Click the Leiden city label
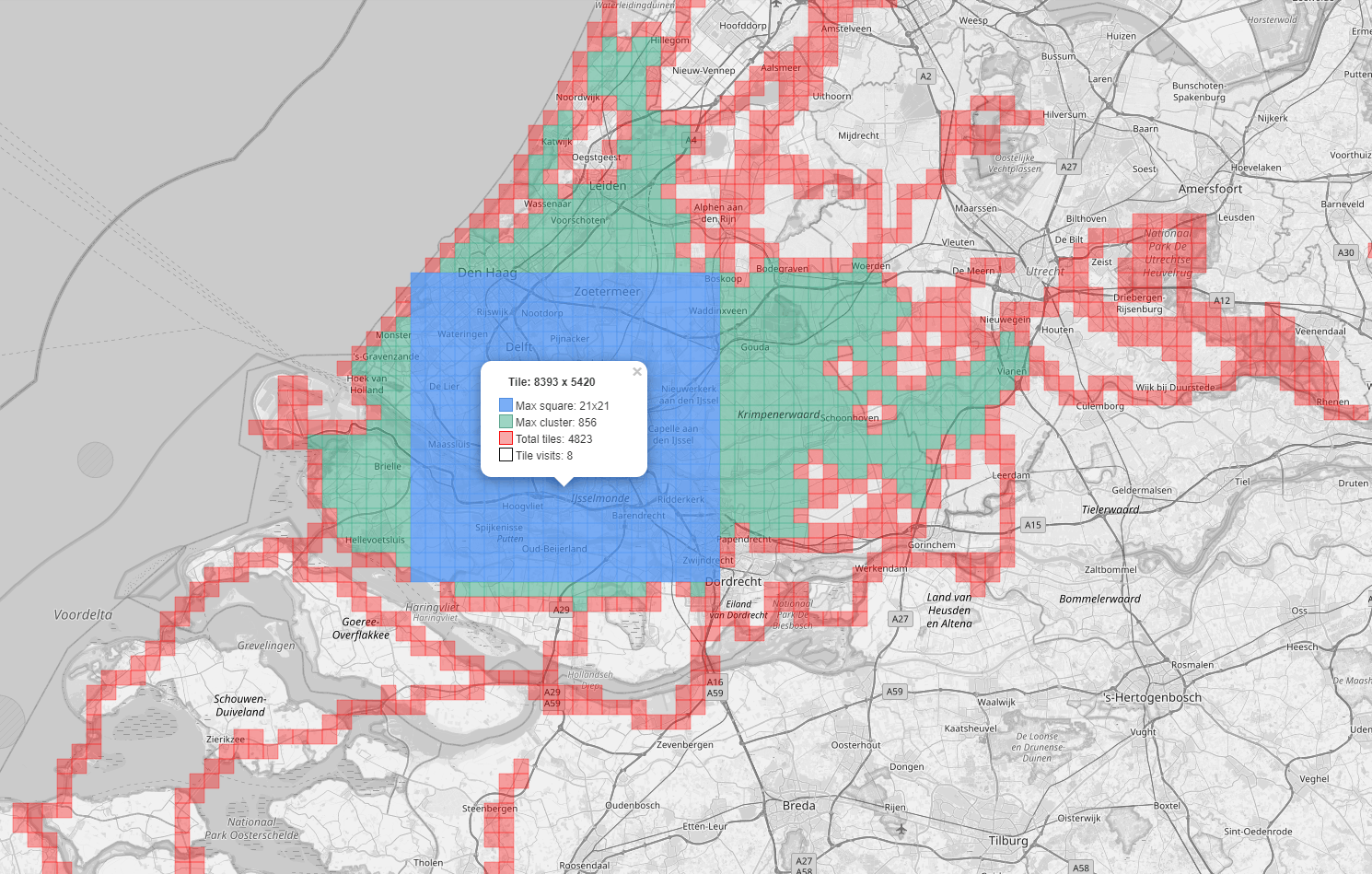Viewport: 1372px width, 874px height. click(608, 186)
